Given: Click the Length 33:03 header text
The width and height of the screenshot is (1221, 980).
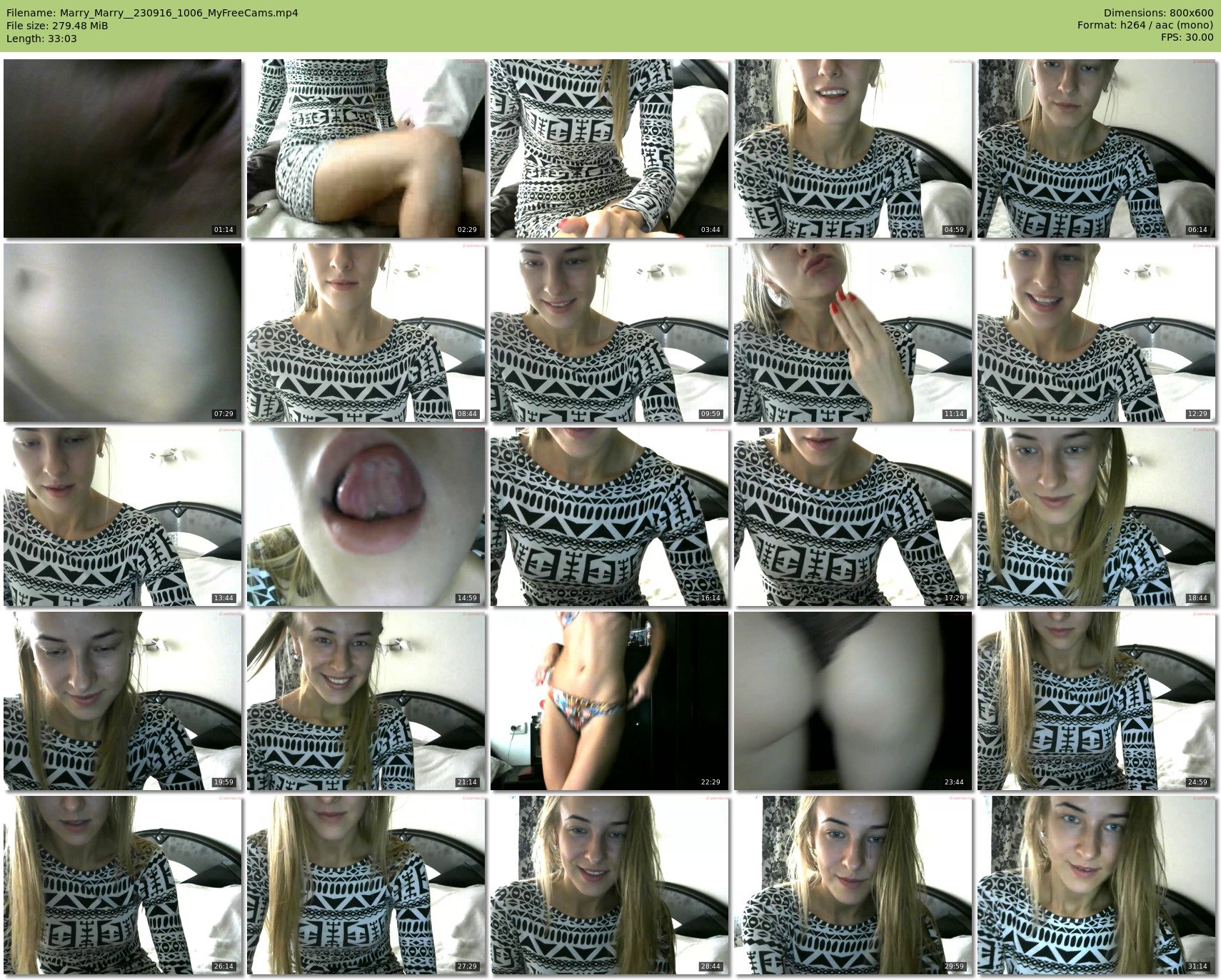Looking at the screenshot, I should (41, 39).
